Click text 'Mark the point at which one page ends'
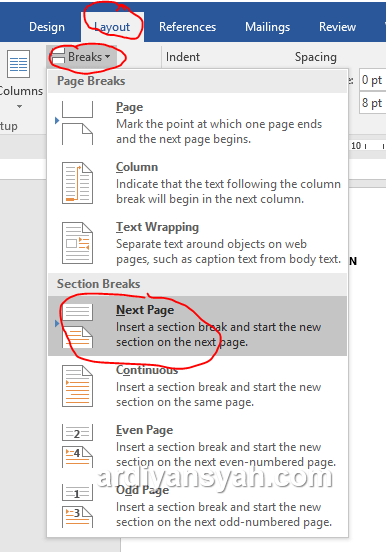This screenshot has height=552, width=386. [x=219, y=124]
